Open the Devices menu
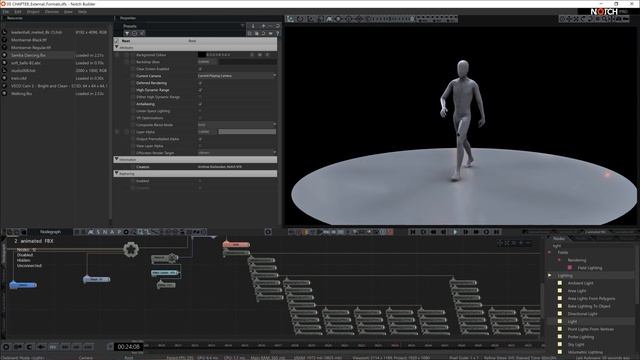Viewport: 640px width, 360px height. (52, 12)
